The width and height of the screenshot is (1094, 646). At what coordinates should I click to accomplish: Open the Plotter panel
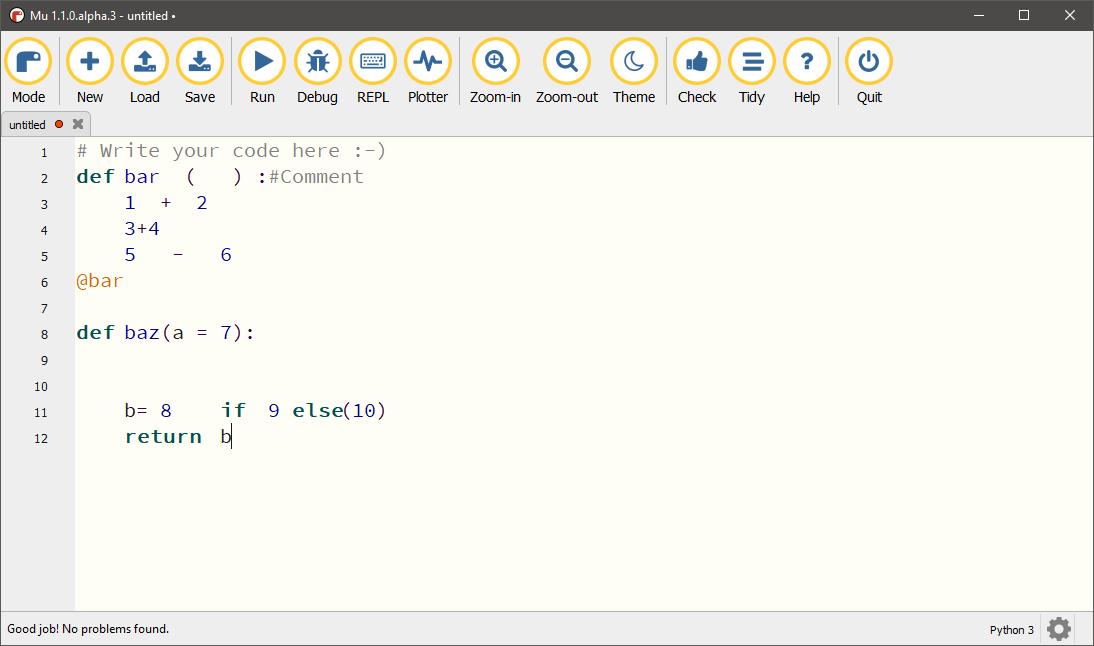pos(428,62)
